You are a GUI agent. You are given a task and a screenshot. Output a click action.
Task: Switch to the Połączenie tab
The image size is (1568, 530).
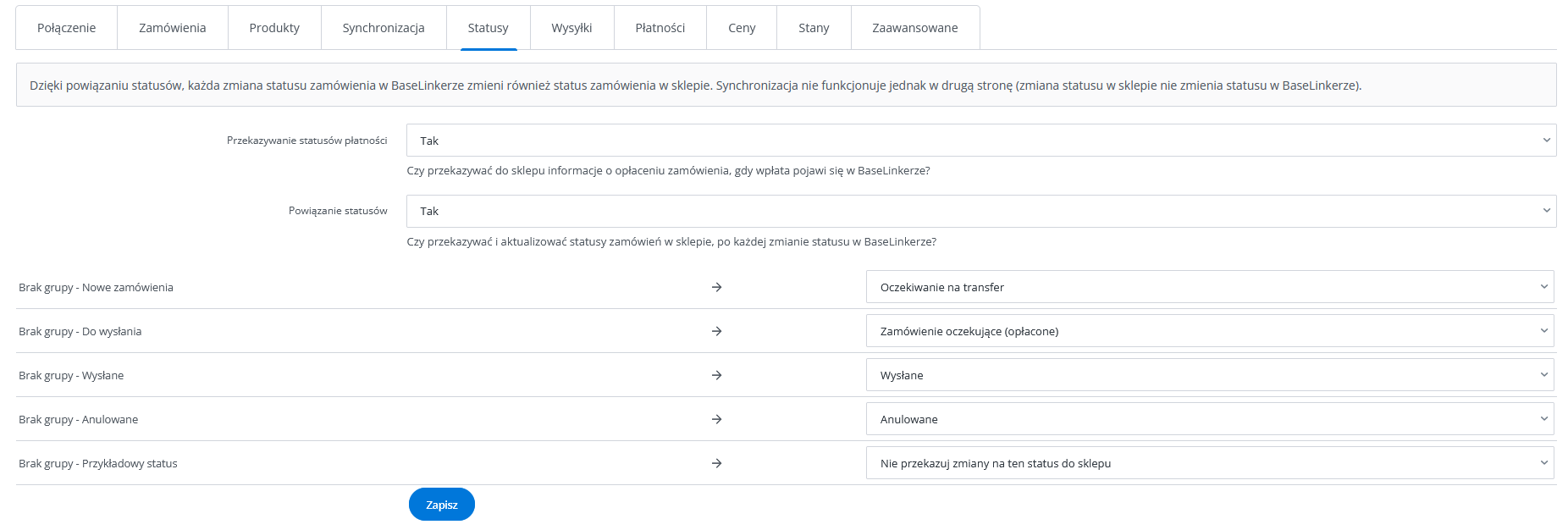[66, 28]
